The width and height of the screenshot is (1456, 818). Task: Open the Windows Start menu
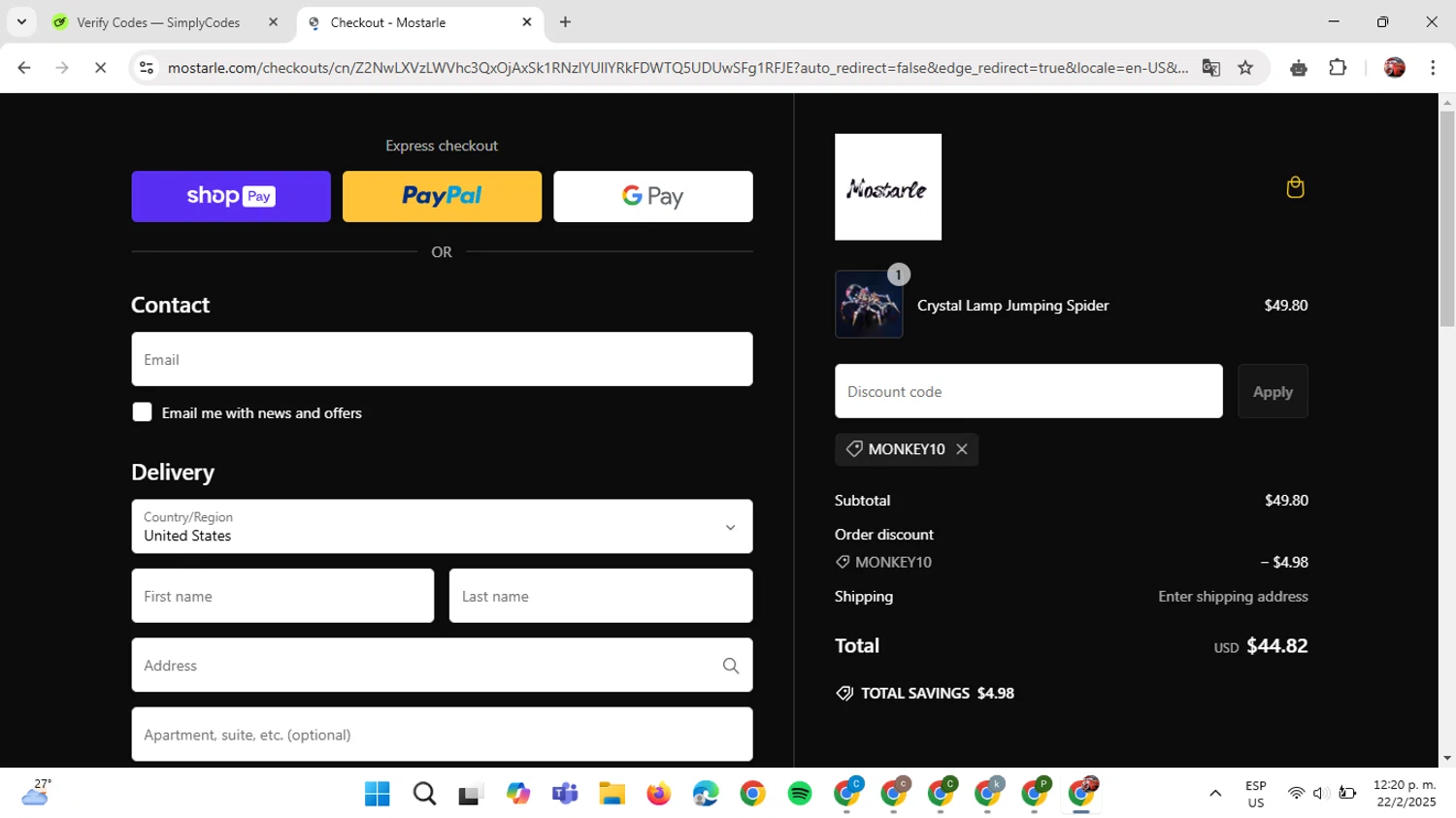[378, 794]
